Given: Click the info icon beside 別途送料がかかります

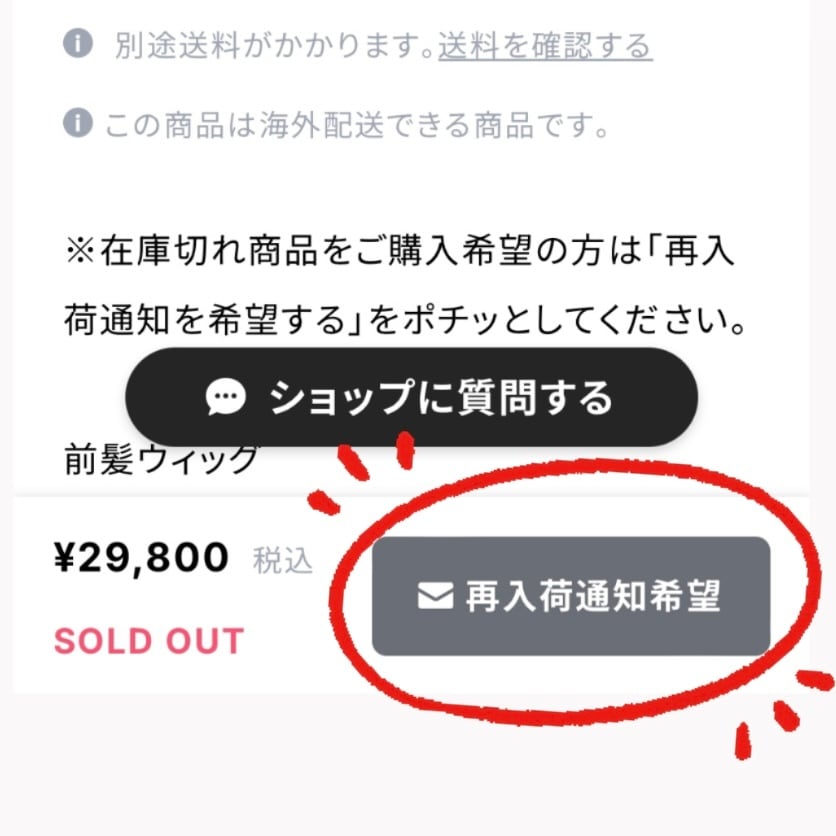Looking at the screenshot, I should 76,44.
